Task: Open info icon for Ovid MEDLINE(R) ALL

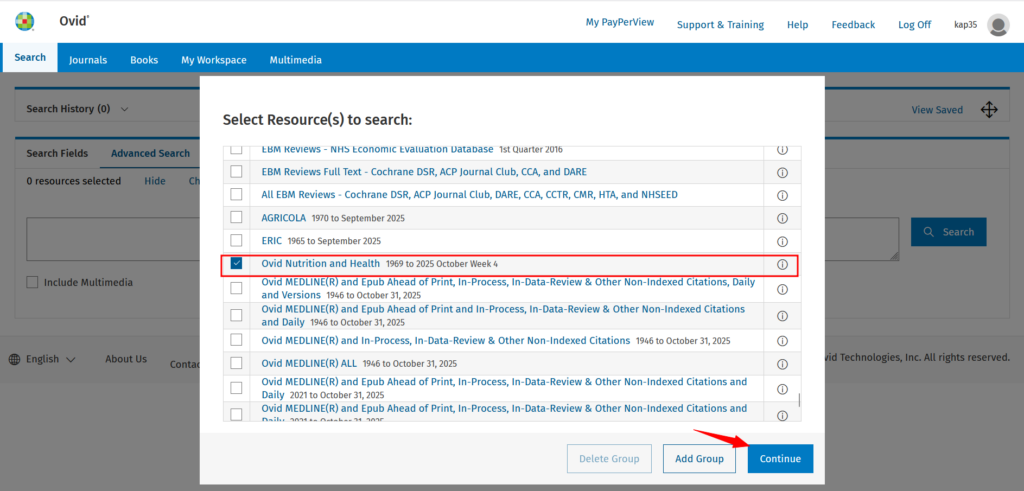Action: pyautogui.click(x=782, y=364)
